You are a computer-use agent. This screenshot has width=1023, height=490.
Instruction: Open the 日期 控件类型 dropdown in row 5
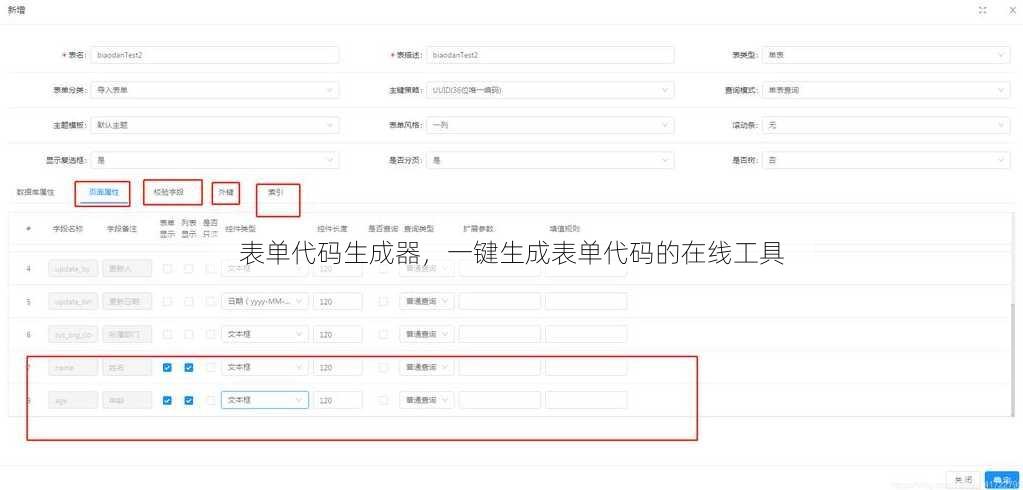pos(265,301)
